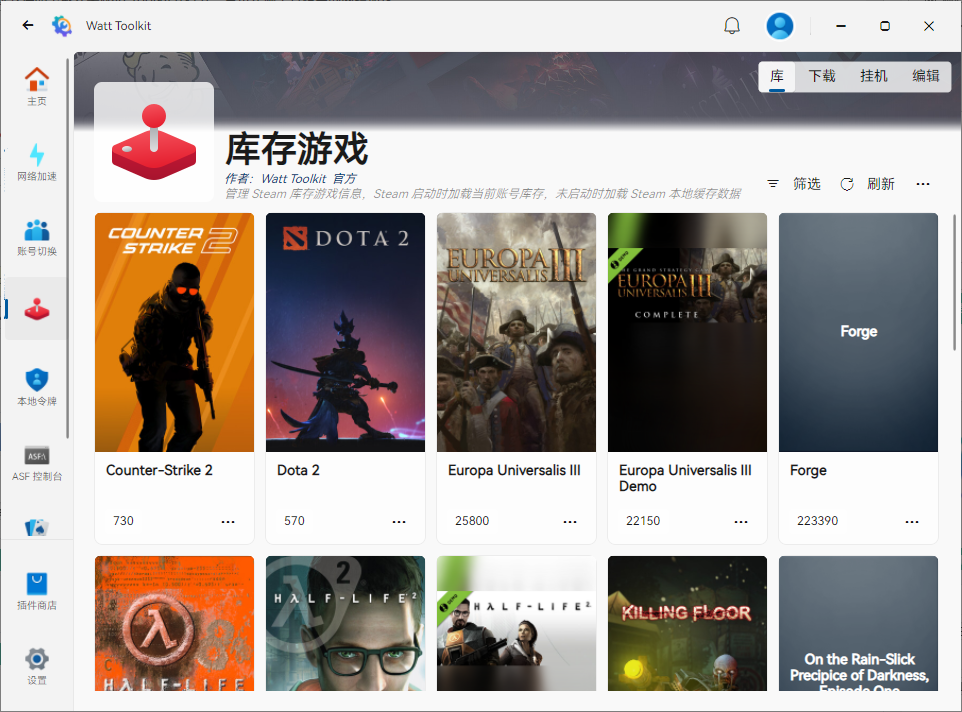
Task: Click the app ID 730
Action: pos(123,521)
